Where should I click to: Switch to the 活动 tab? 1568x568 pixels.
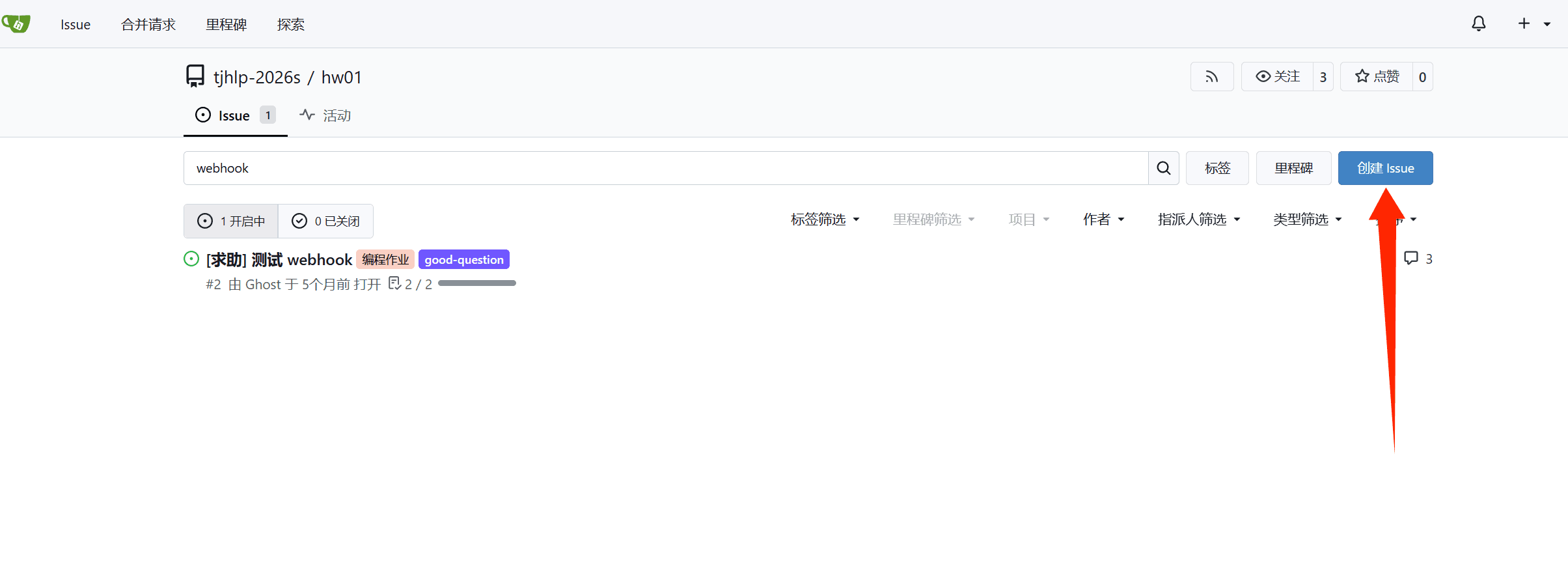click(x=325, y=115)
